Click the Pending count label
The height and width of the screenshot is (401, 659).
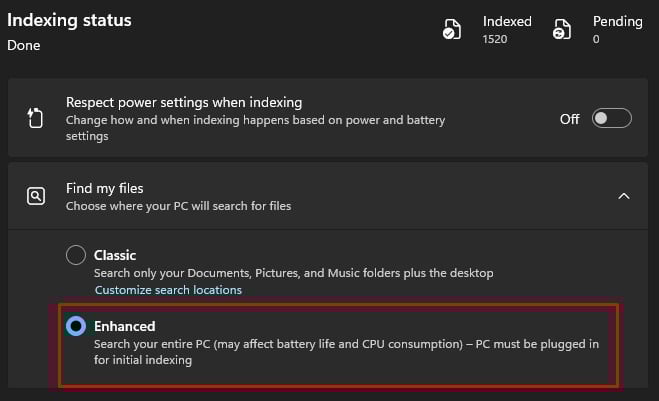(617, 21)
